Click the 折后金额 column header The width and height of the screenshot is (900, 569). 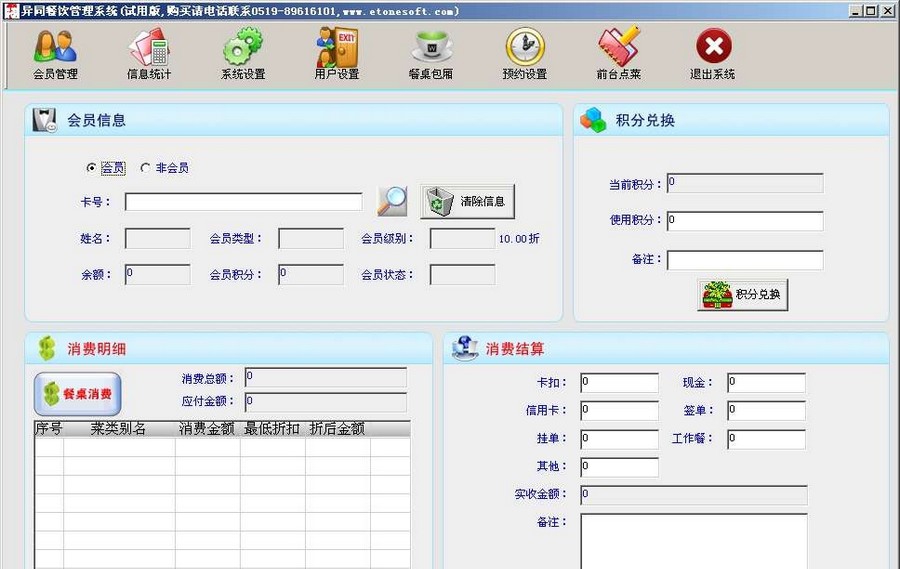(x=338, y=428)
